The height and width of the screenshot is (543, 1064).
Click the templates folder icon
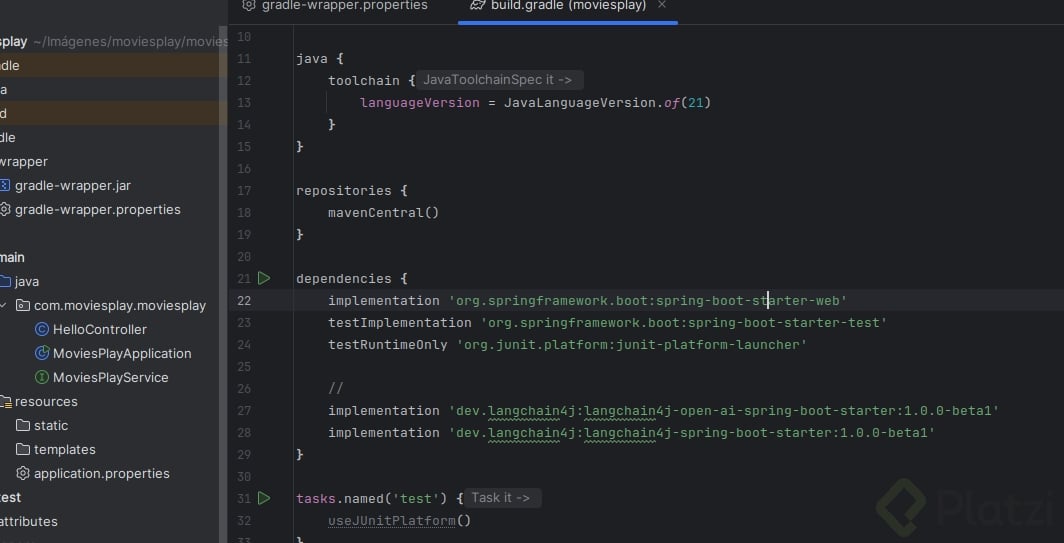(x=22, y=449)
